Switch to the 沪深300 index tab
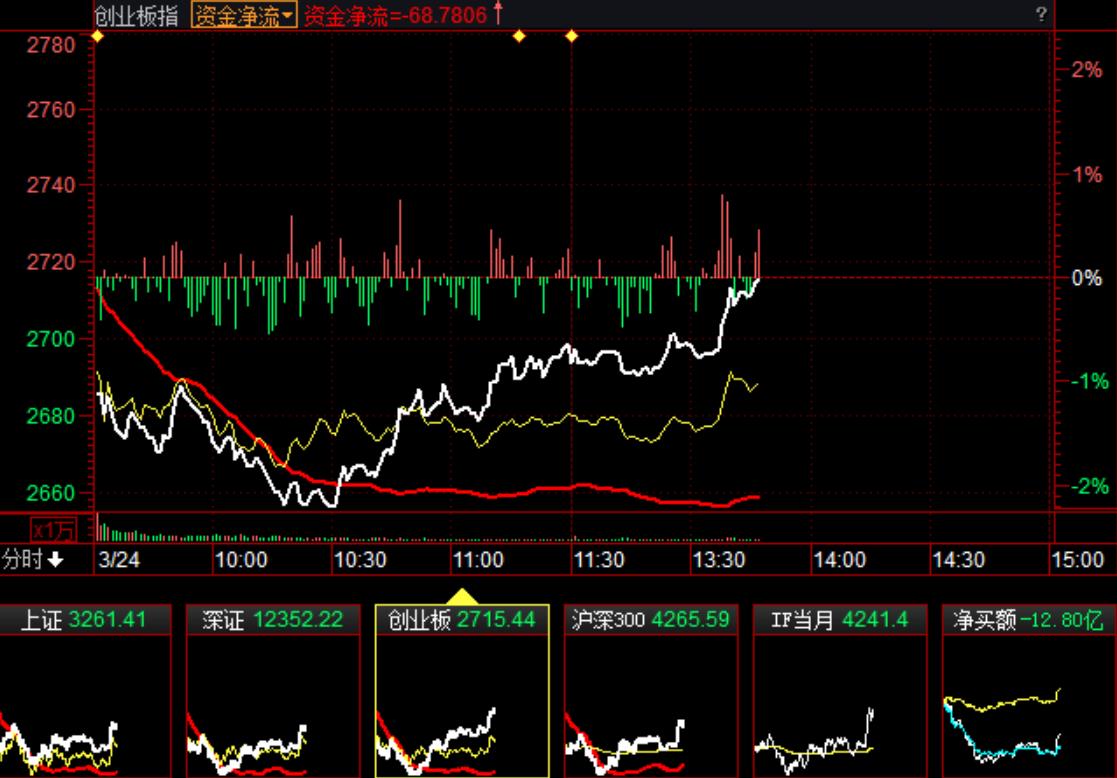Viewport: 1117px width, 778px height. point(650,620)
